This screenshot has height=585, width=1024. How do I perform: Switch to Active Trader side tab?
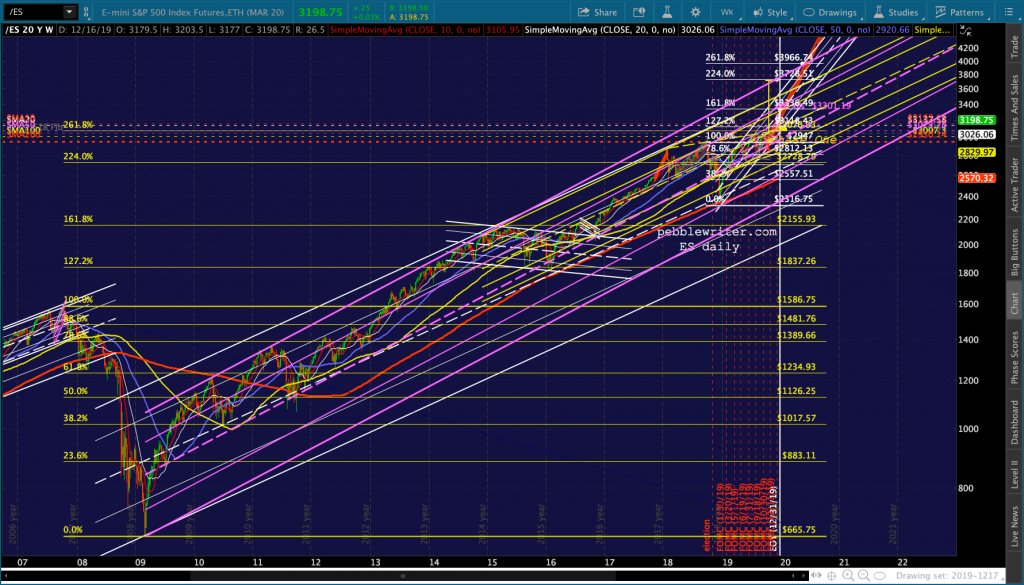point(1013,187)
